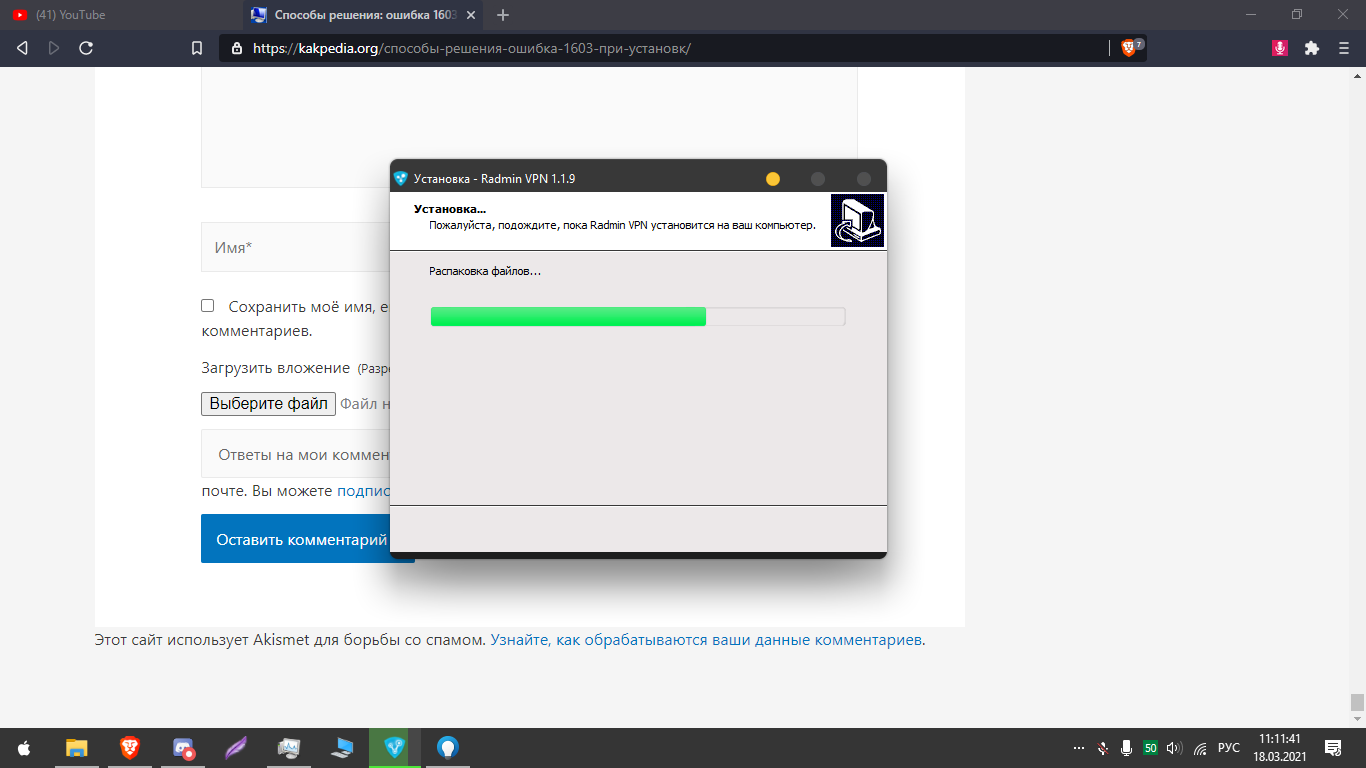This screenshot has width=1366, height=768.
Task: Go back in Brave browser
Action: coord(23,48)
